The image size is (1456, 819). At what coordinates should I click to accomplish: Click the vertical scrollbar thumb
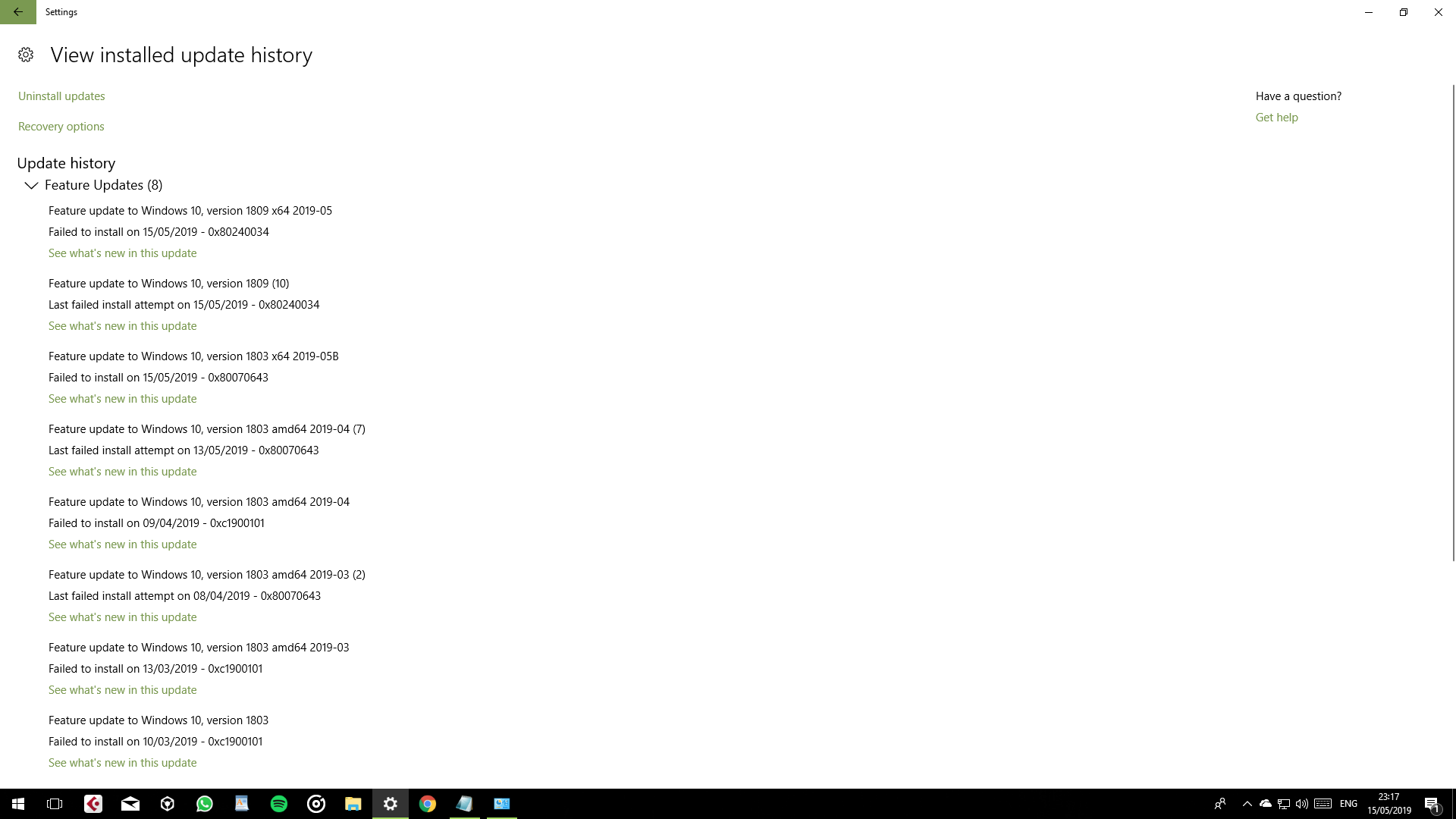1453,322
